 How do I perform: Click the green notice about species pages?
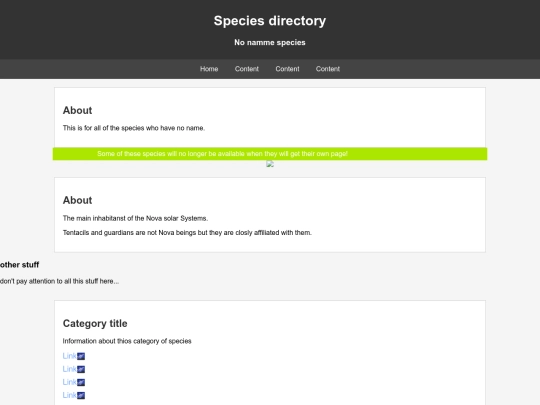coord(270,154)
